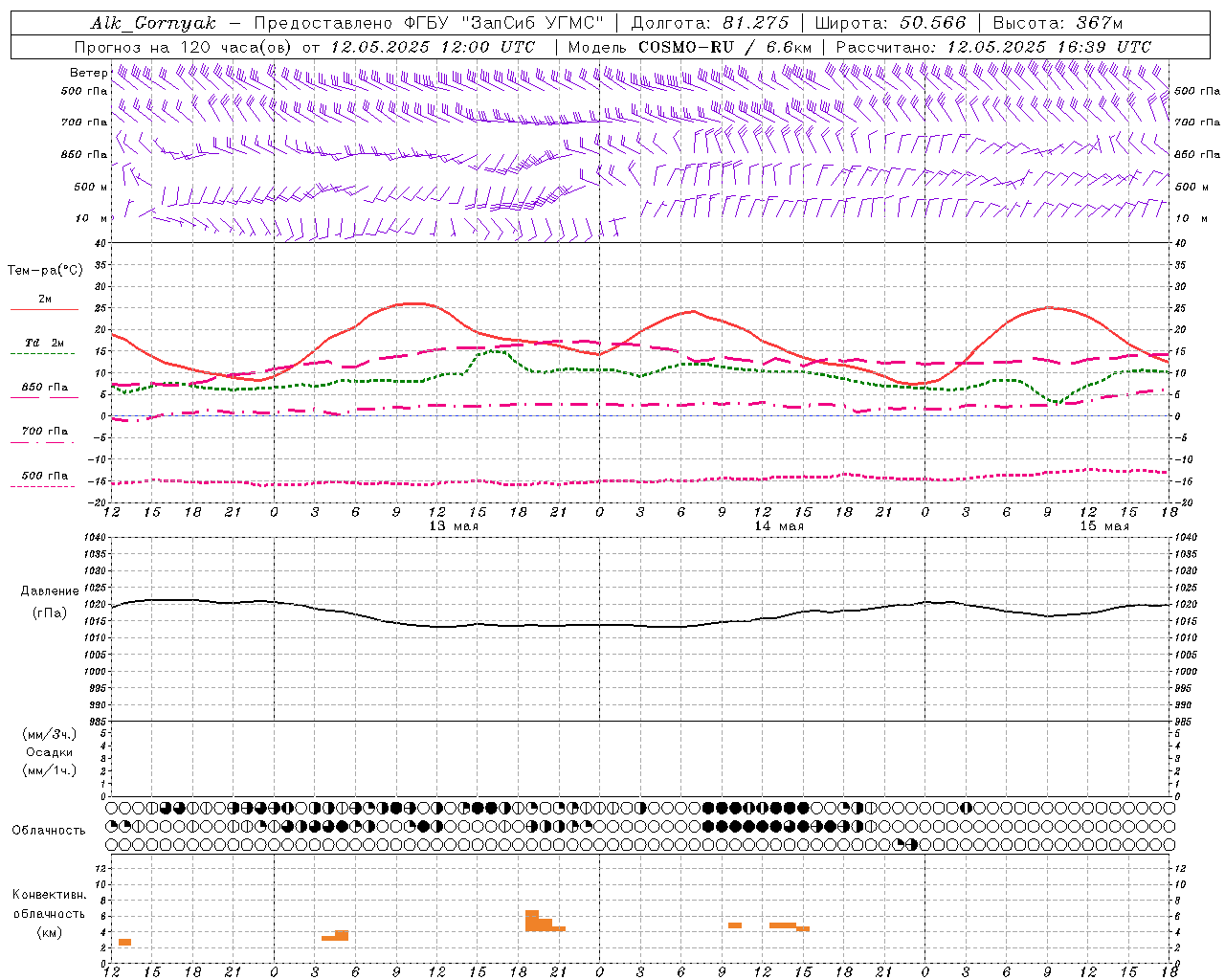Click the 13 мая date label
Viewport: 1225px width, 980px height.
(454, 526)
